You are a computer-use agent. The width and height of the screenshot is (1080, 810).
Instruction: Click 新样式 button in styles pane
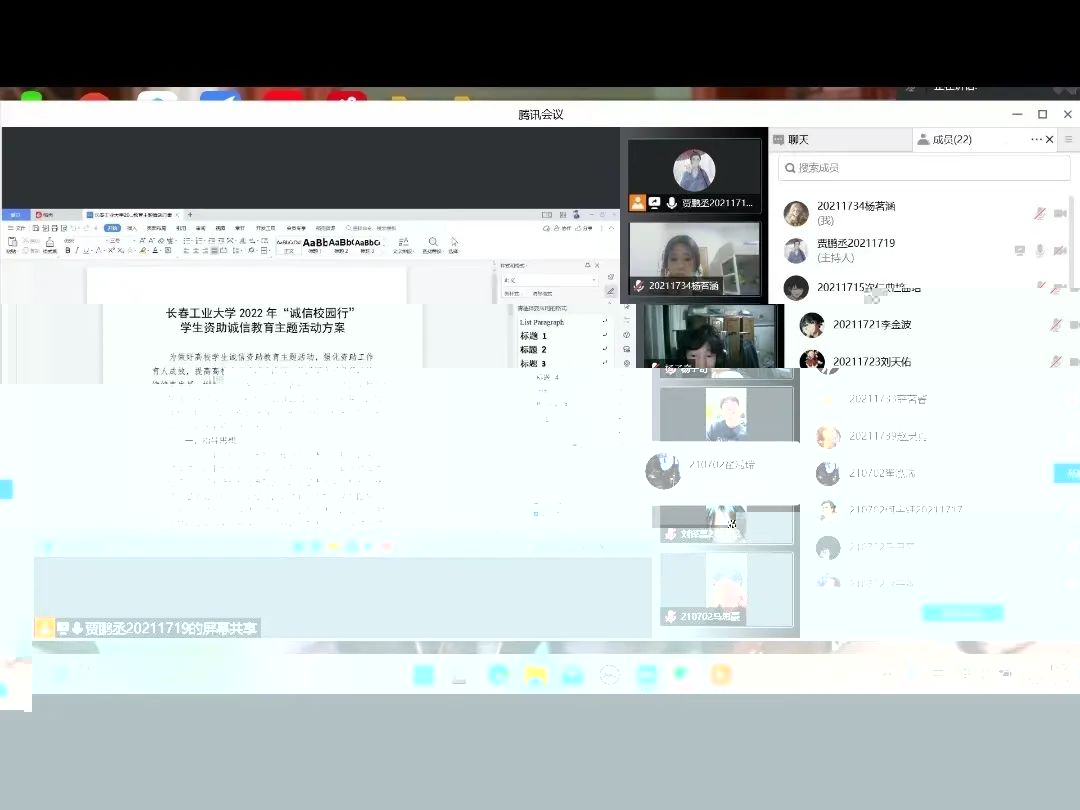pyautogui.click(x=512, y=293)
